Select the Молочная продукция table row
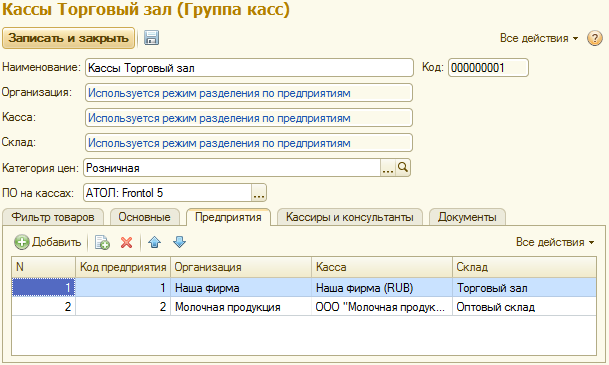The width and height of the screenshot is (609, 365). coord(304,307)
